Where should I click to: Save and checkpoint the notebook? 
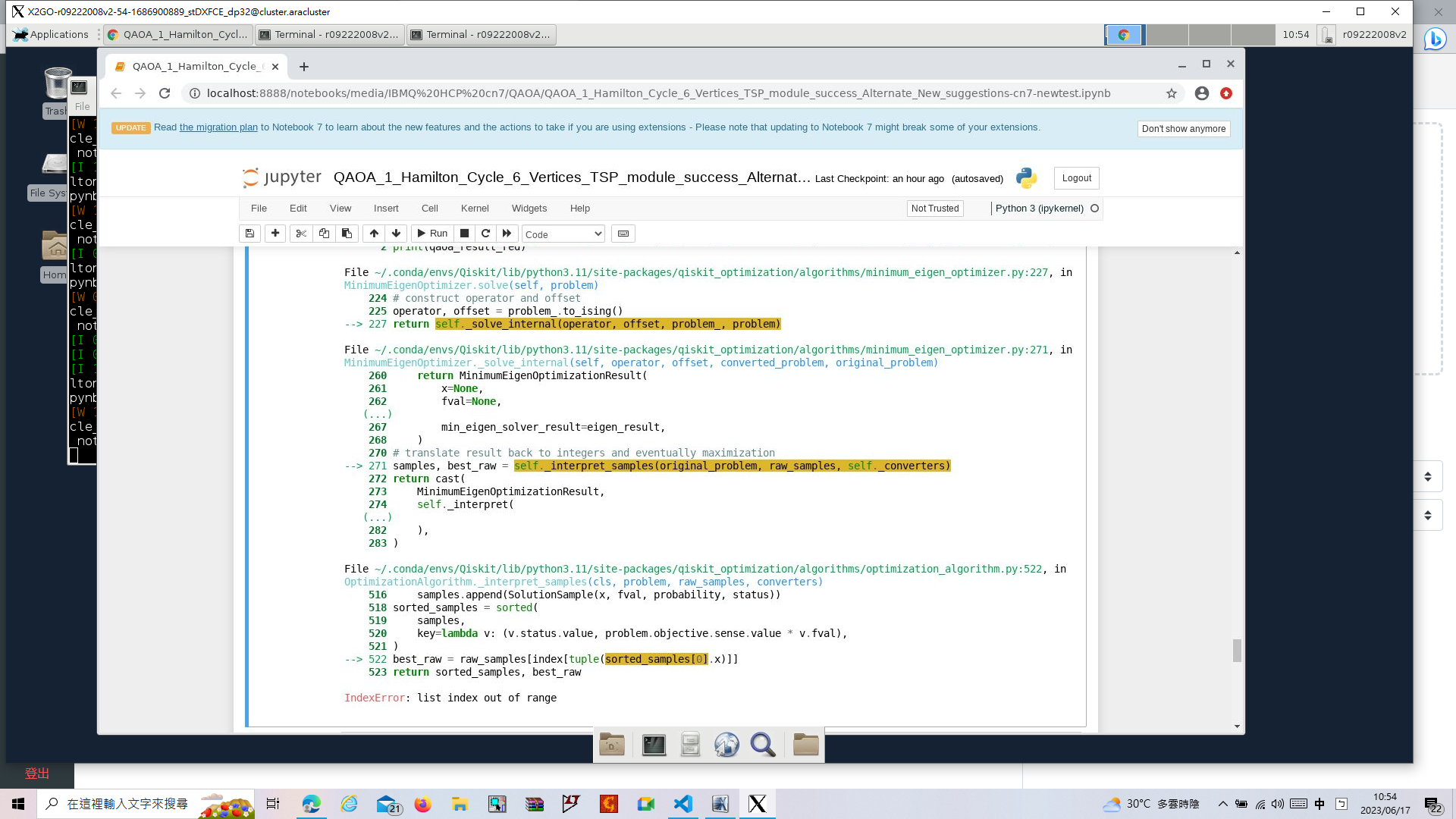pos(249,234)
